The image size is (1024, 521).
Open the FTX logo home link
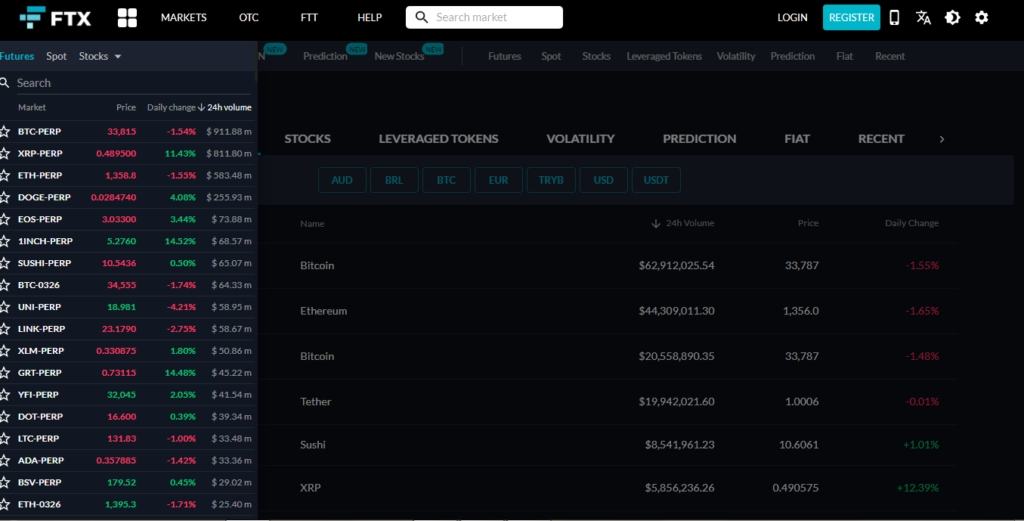pyautogui.click(x=56, y=18)
